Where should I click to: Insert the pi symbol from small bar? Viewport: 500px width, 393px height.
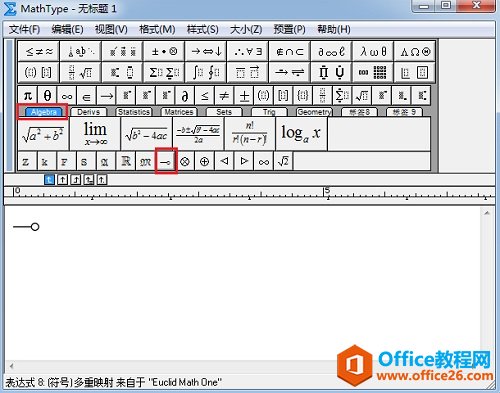(x=27, y=96)
